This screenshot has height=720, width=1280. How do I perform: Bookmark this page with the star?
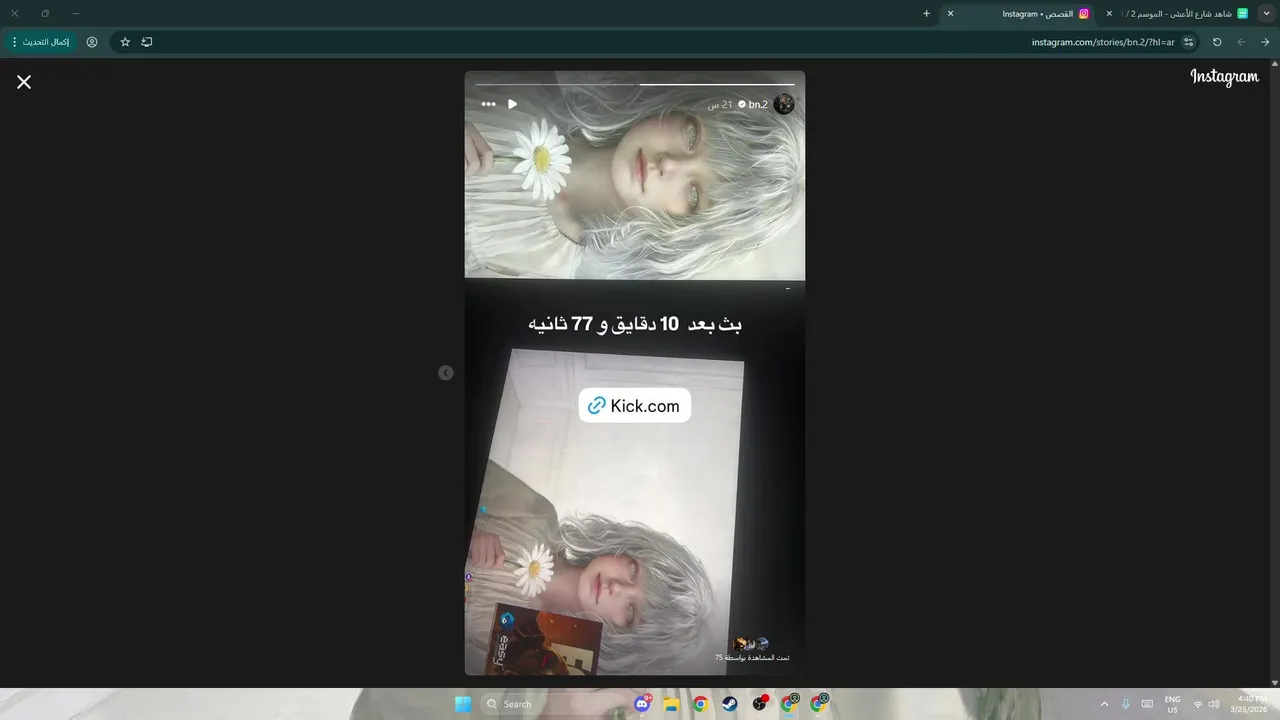(125, 42)
